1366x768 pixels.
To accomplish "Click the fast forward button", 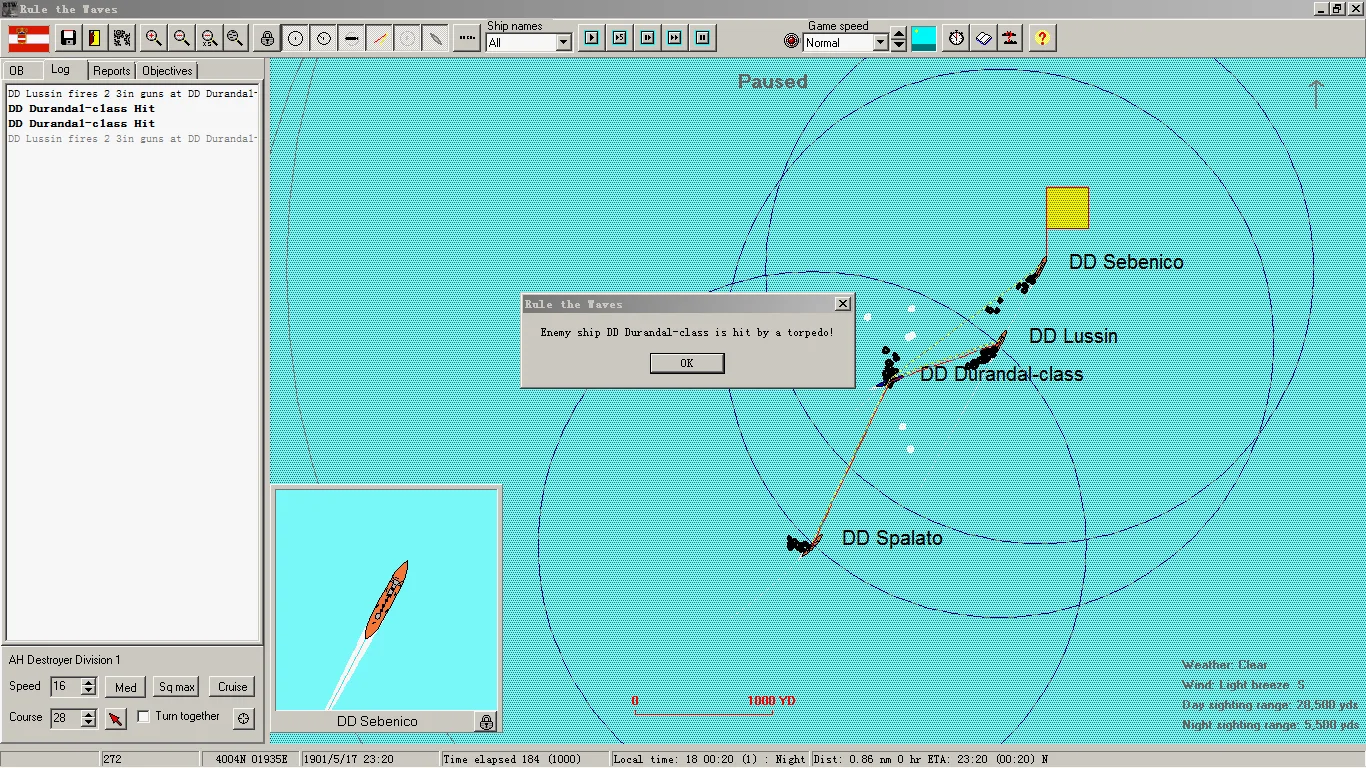I will click(x=675, y=38).
